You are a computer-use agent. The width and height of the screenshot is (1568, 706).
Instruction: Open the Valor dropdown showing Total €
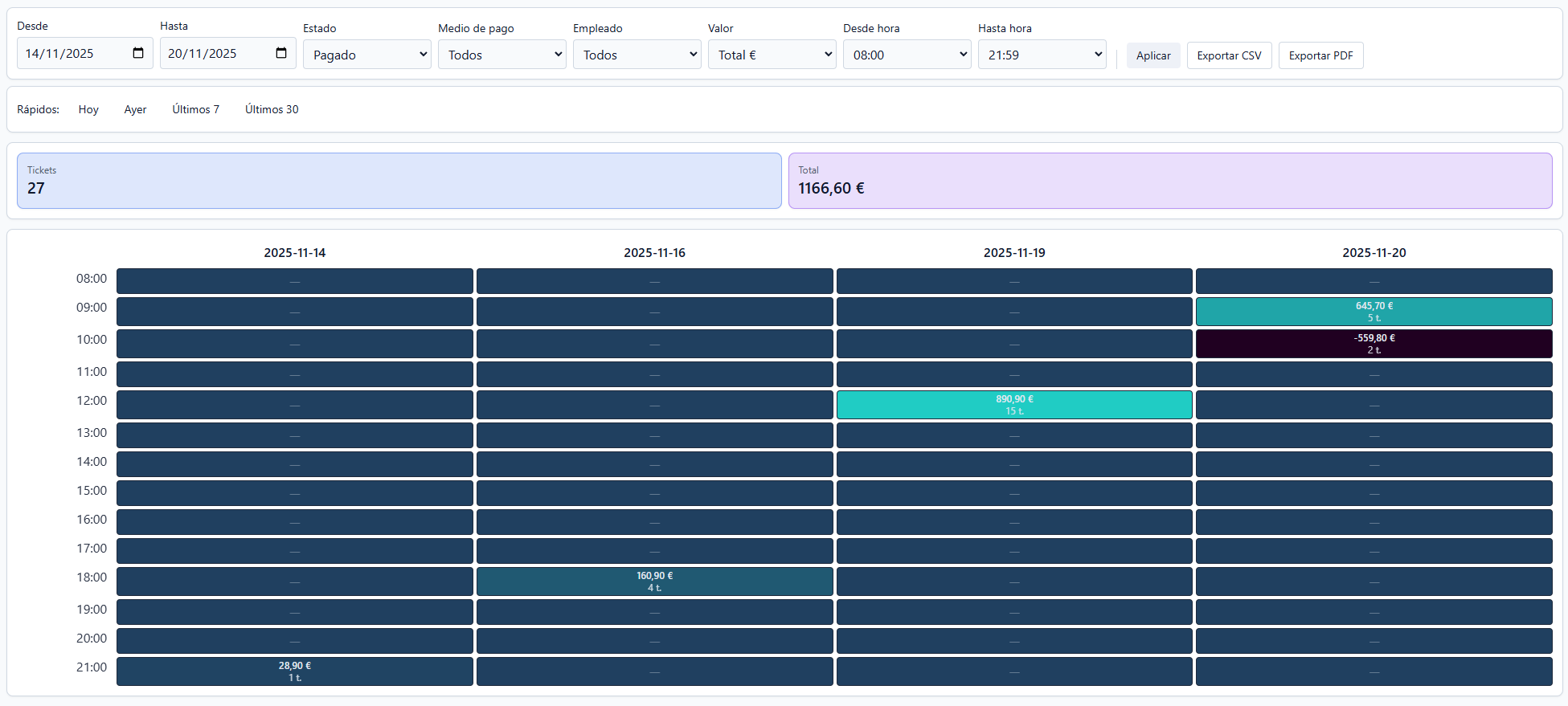(x=772, y=55)
